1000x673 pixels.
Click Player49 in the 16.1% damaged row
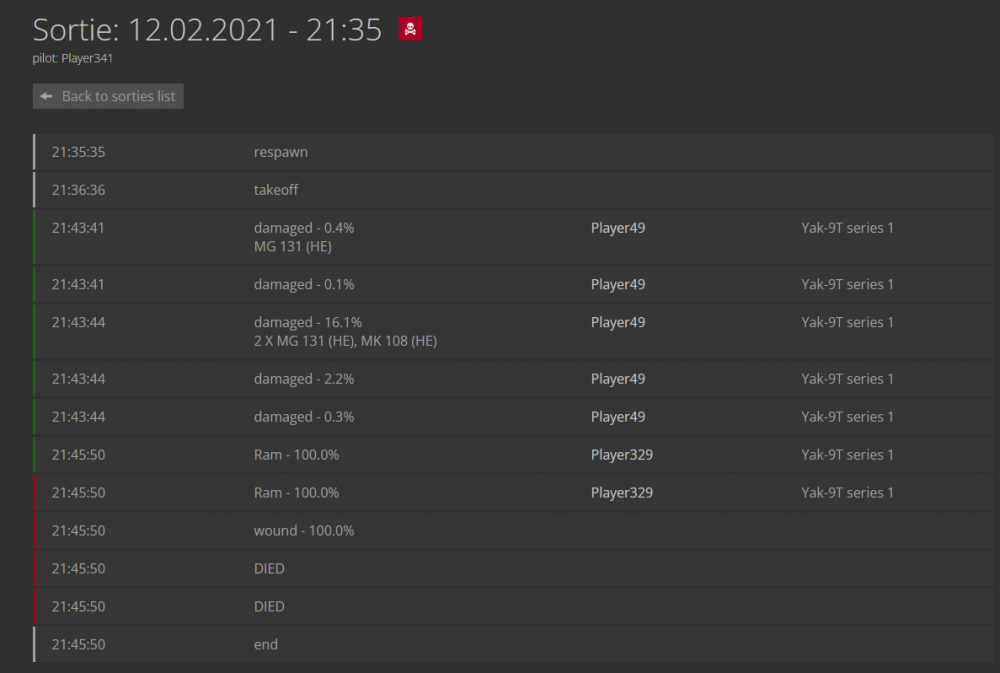[618, 323]
